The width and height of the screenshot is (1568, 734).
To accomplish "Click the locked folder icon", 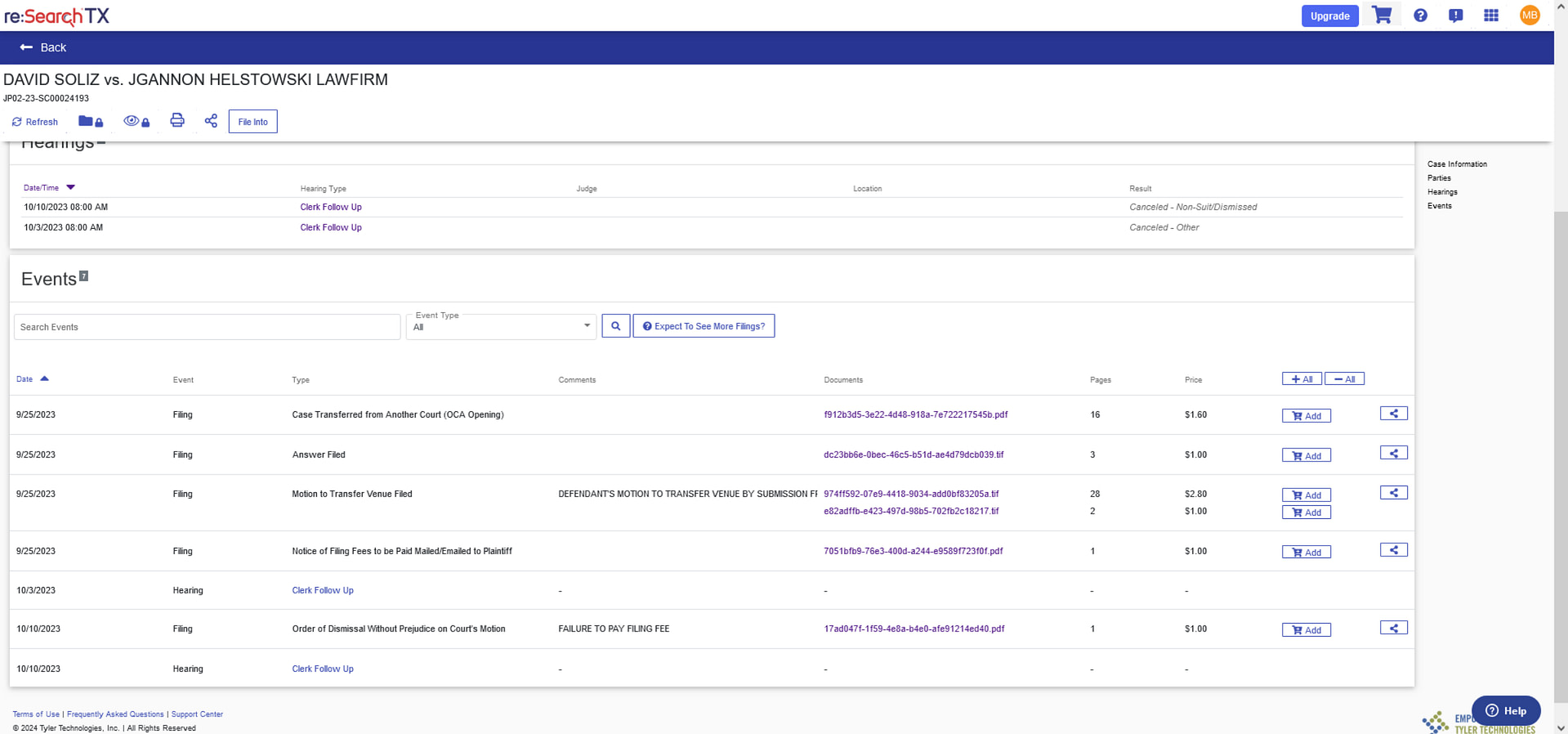I will pos(91,121).
